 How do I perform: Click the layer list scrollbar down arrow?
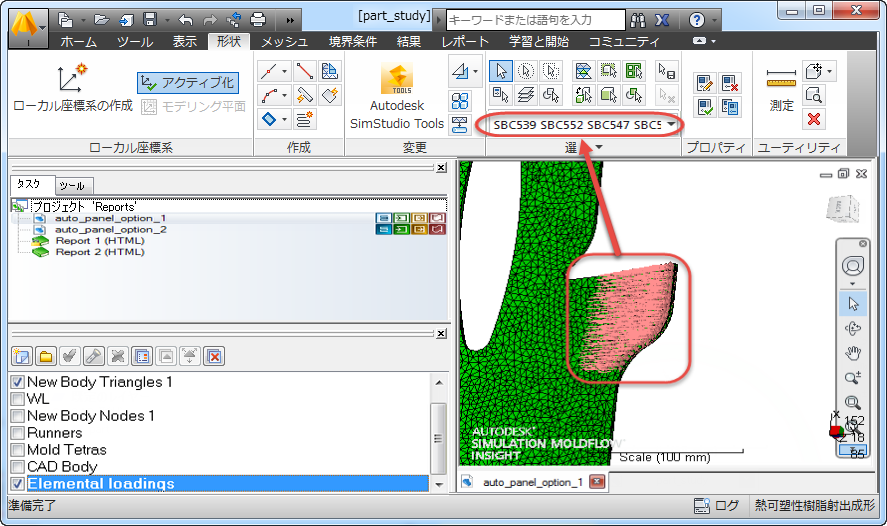pyautogui.click(x=439, y=485)
